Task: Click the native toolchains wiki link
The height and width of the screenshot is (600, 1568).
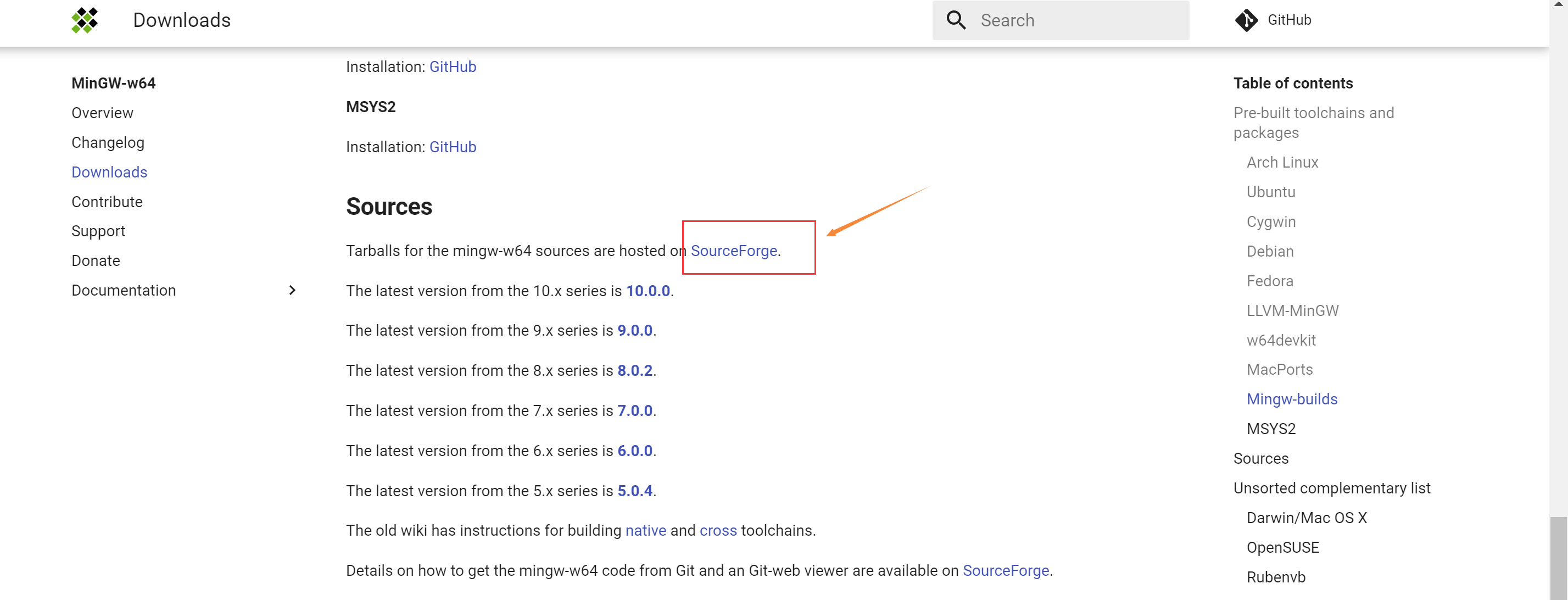Action: coord(645,531)
